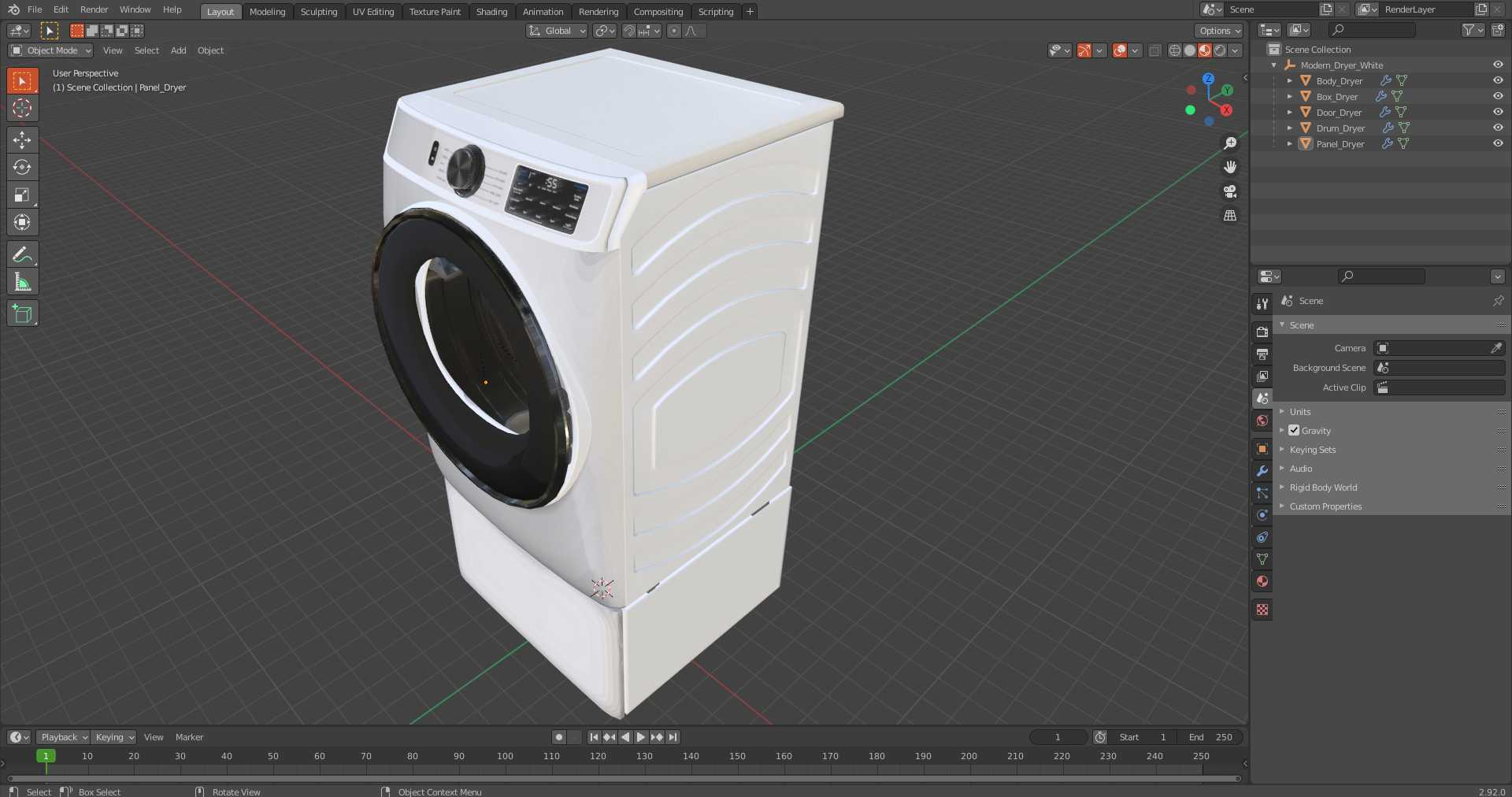Select the Measure tool
This screenshot has width=1512, height=797.
coord(22,282)
